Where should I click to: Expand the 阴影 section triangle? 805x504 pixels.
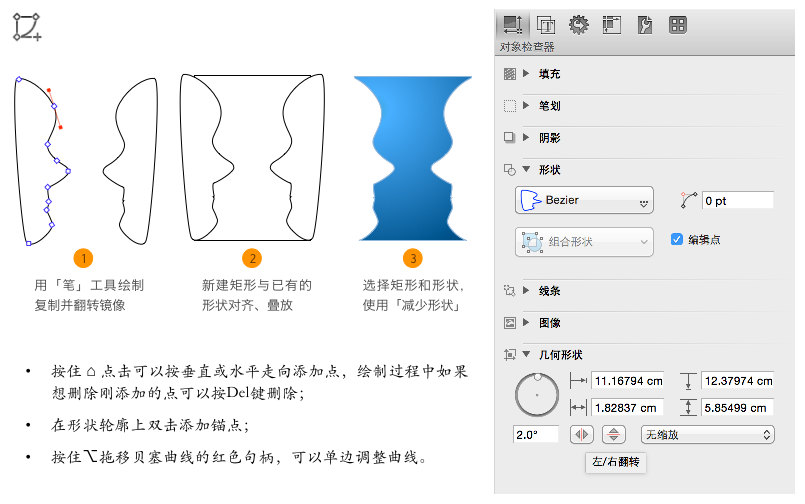coord(526,137)
